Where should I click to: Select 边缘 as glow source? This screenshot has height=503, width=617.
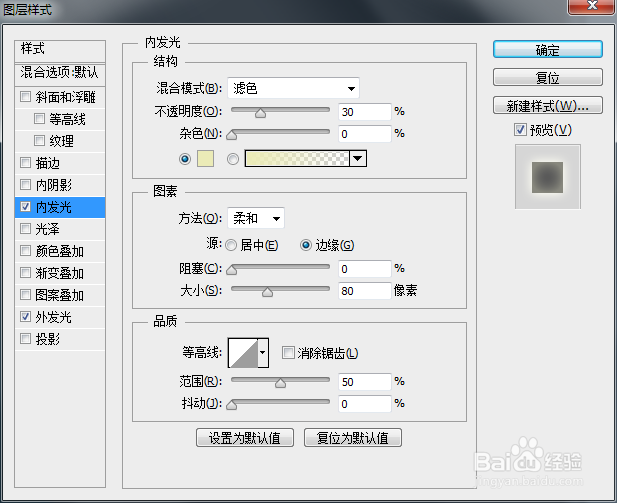click(306, 245)
